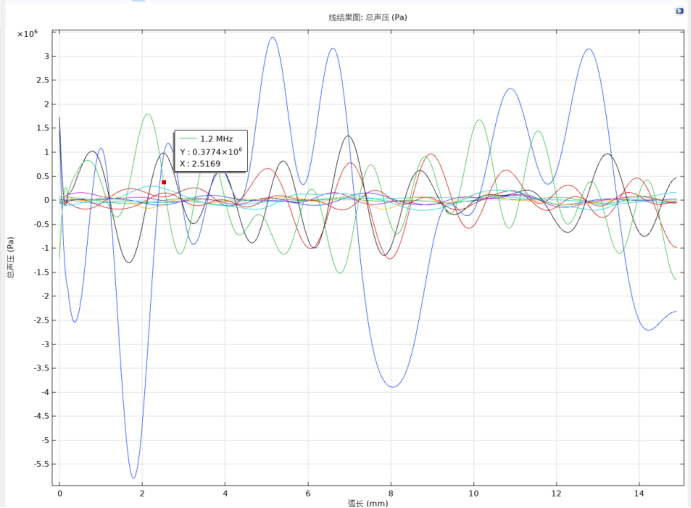Screen dimensions: 691x508
Task: Click the y-axis tick label '0.5'
Action: tap(43, 176)
